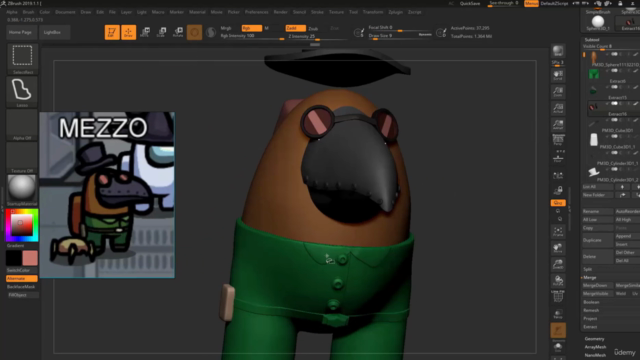Toggle visibility switch of the Extract16 subtool
The height and width of the screenshot is (360, 640).
click(x=614, y=103)
